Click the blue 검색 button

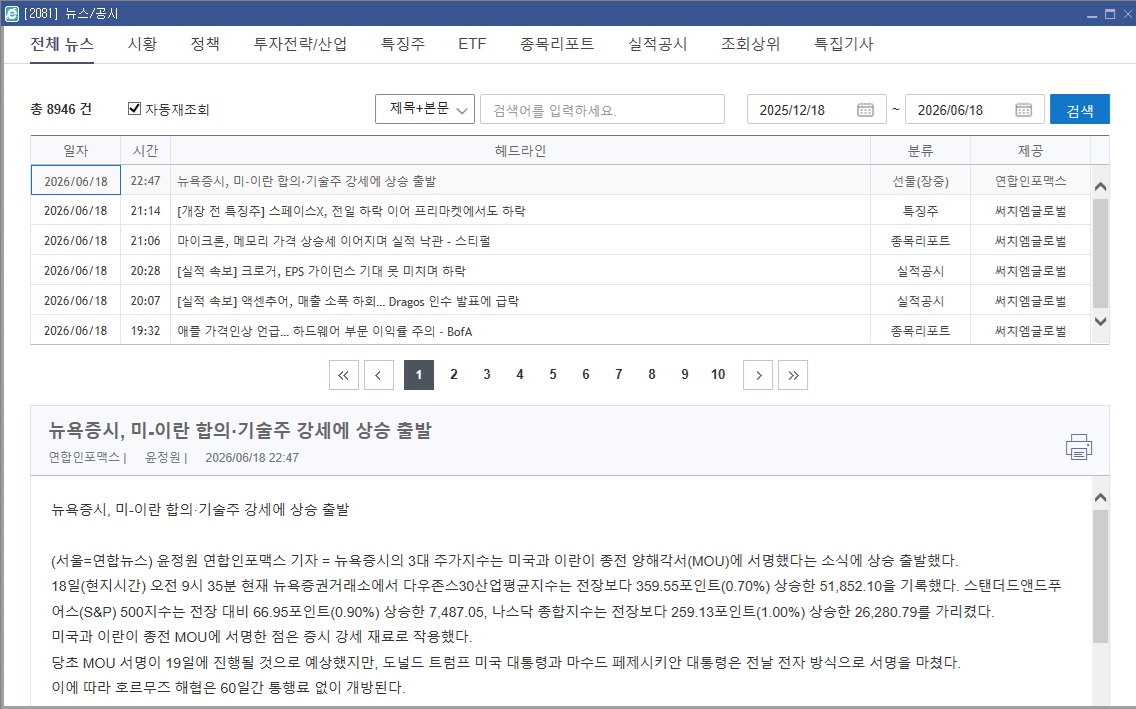point(1079,109)
